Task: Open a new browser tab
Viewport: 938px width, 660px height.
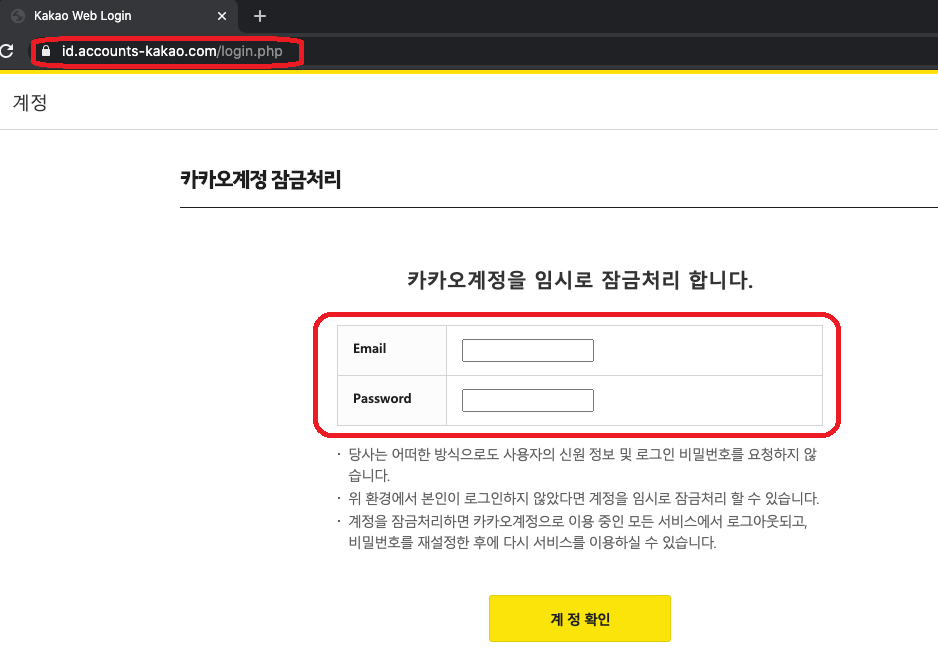Action: point(260,16)
